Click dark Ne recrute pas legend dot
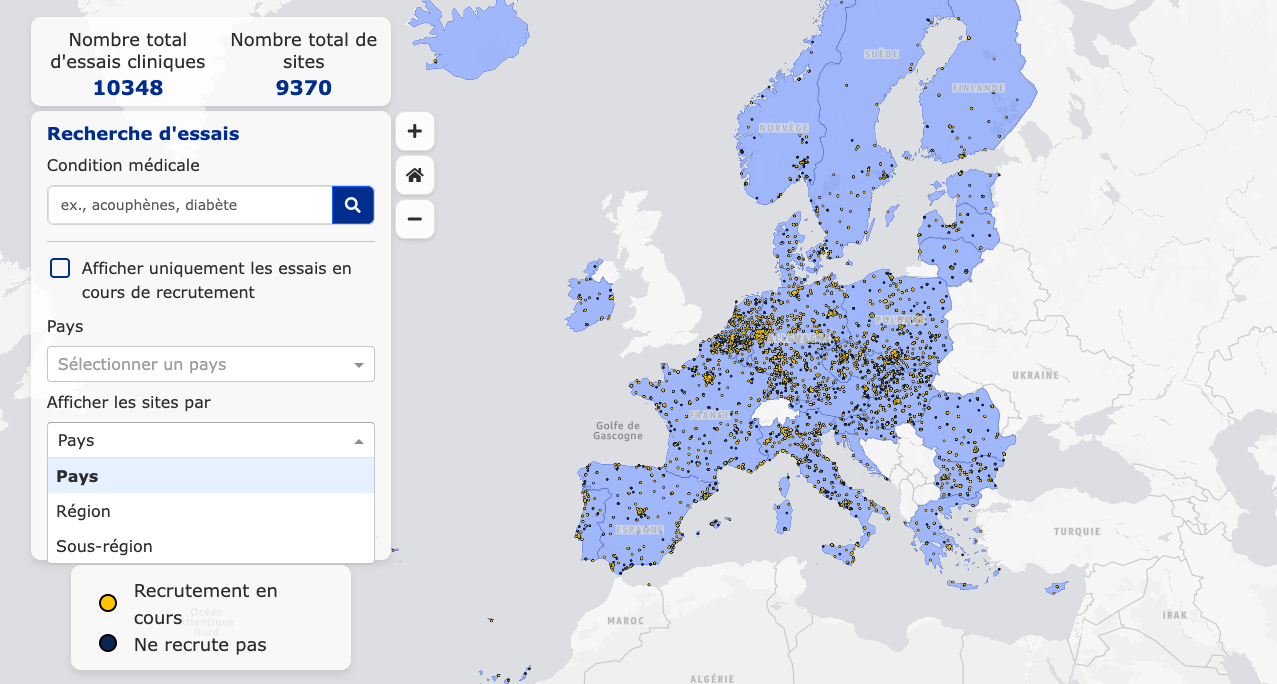The height and width of the screenshot is (684, 1277). point(108,643)
